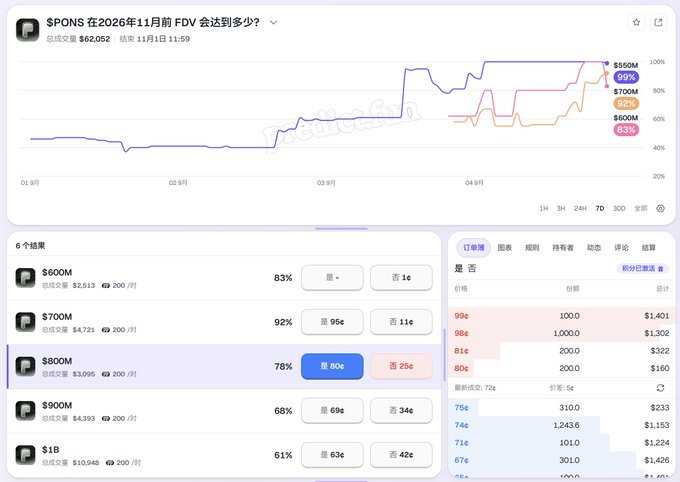
Task: Buy 是 69¢ on $900M
Action: click(332, 410)
